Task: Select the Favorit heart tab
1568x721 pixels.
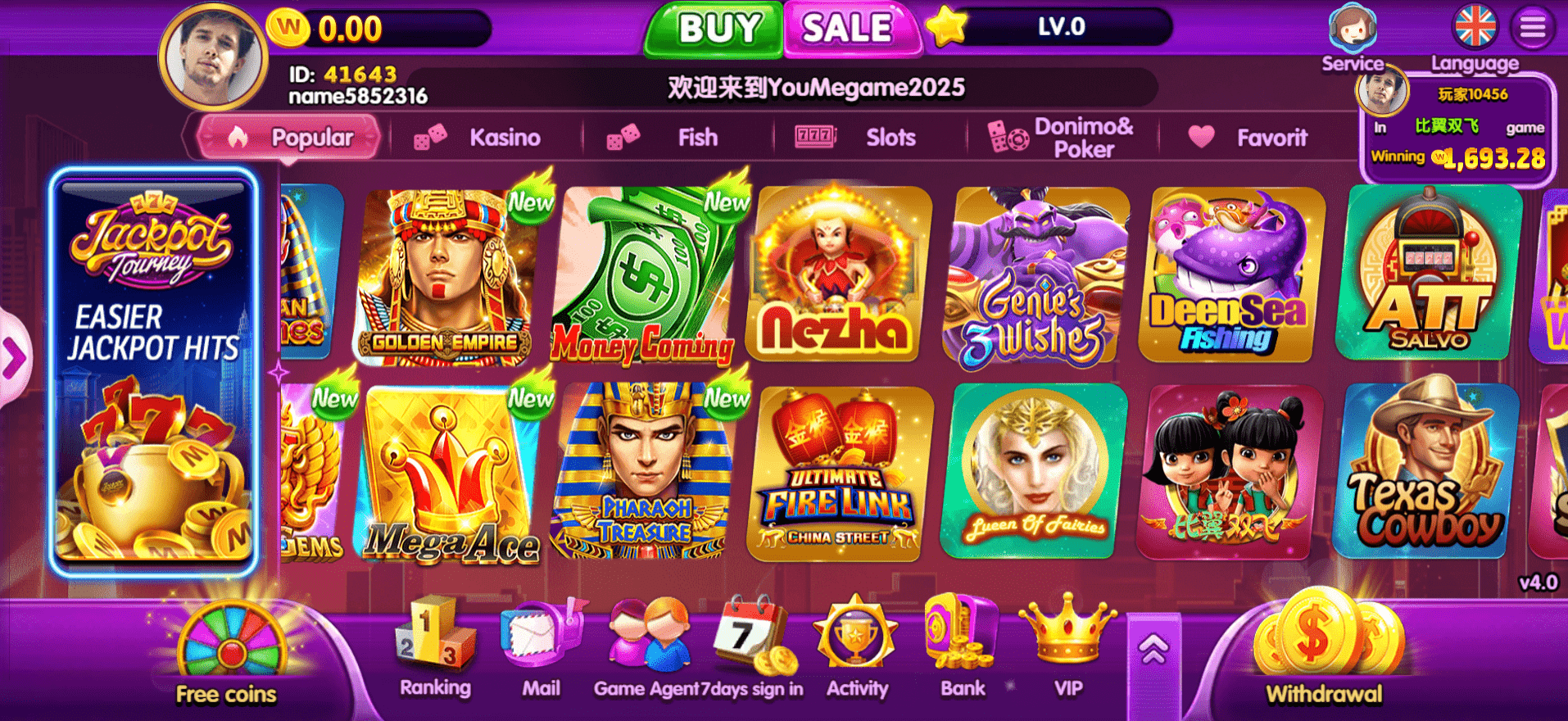Action: point(1249,137)
